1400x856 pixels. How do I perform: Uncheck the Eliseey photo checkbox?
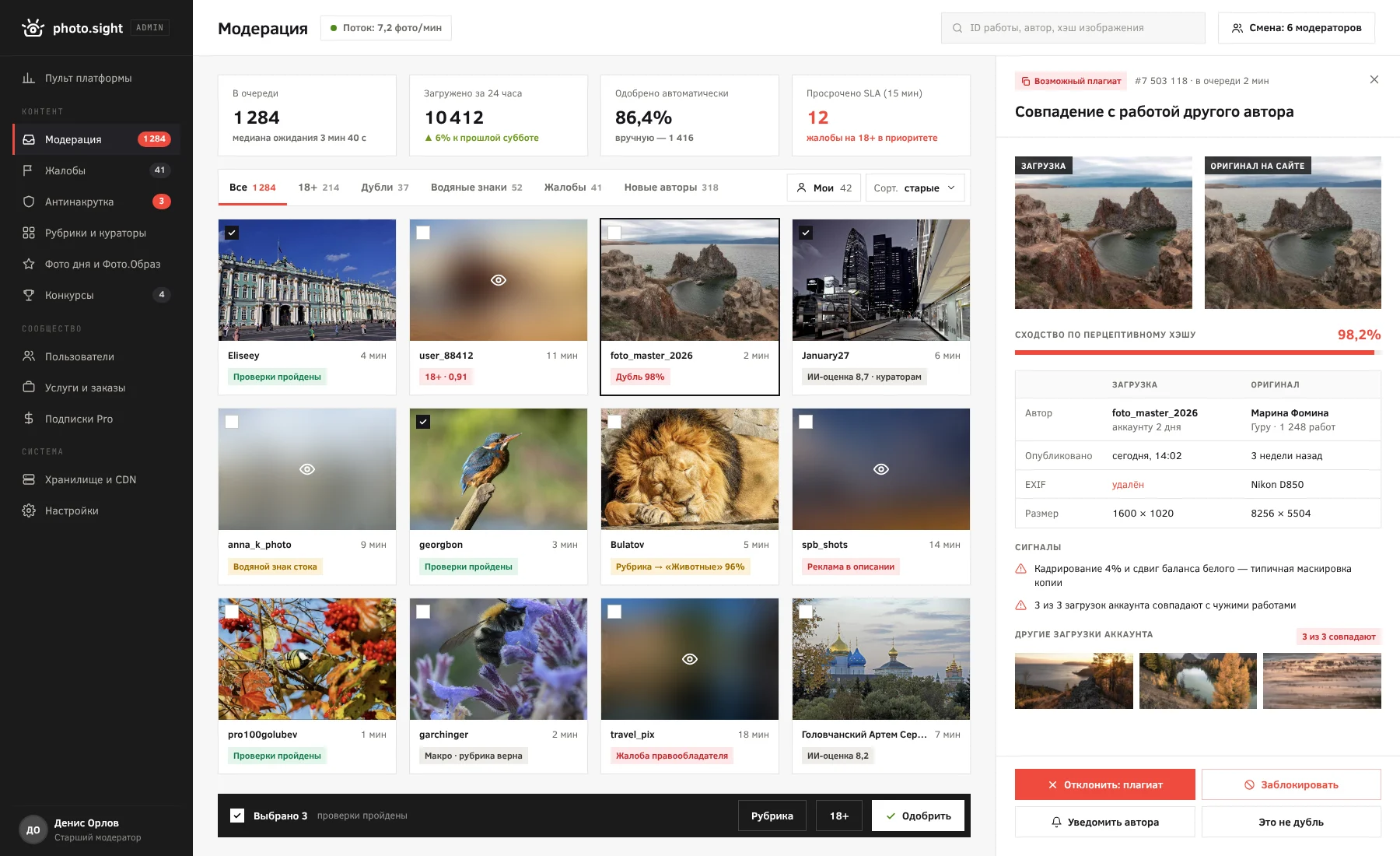tap(232, 233)
